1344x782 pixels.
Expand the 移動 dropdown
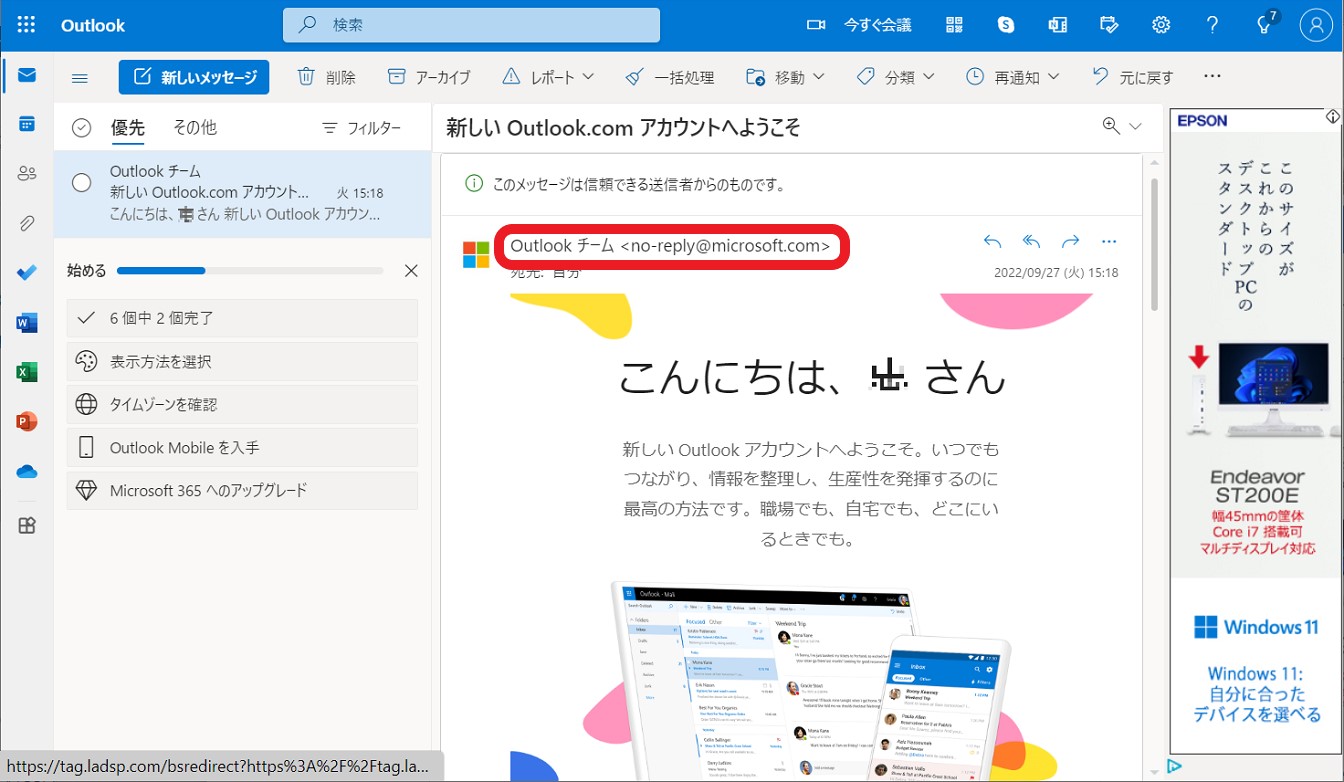click(786, 77)
